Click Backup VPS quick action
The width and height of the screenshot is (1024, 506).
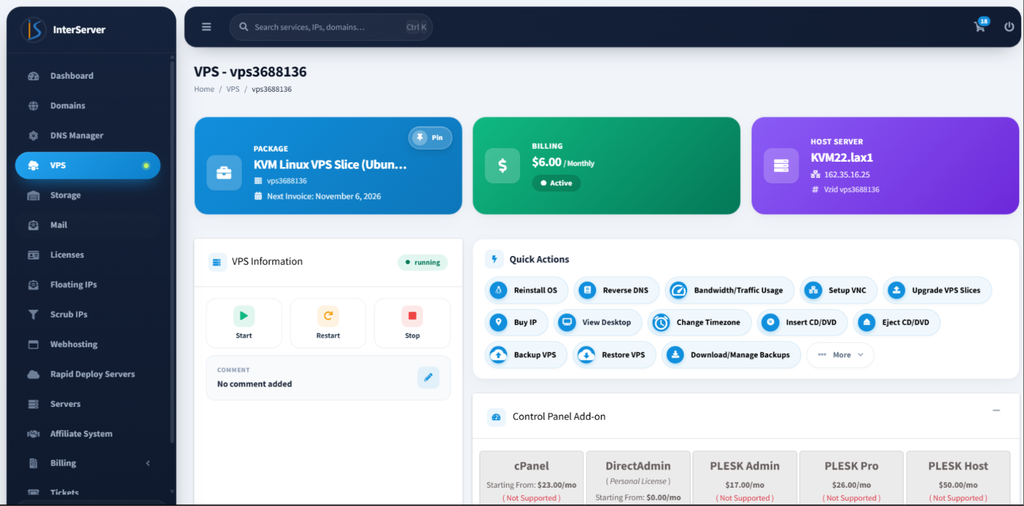pos(526,355)
